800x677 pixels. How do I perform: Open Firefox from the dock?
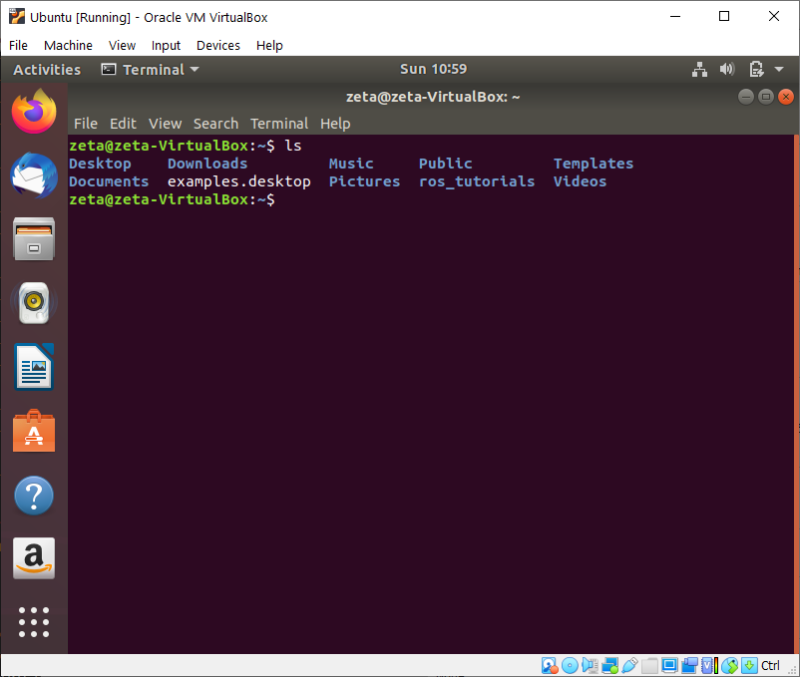click(33, 110)
